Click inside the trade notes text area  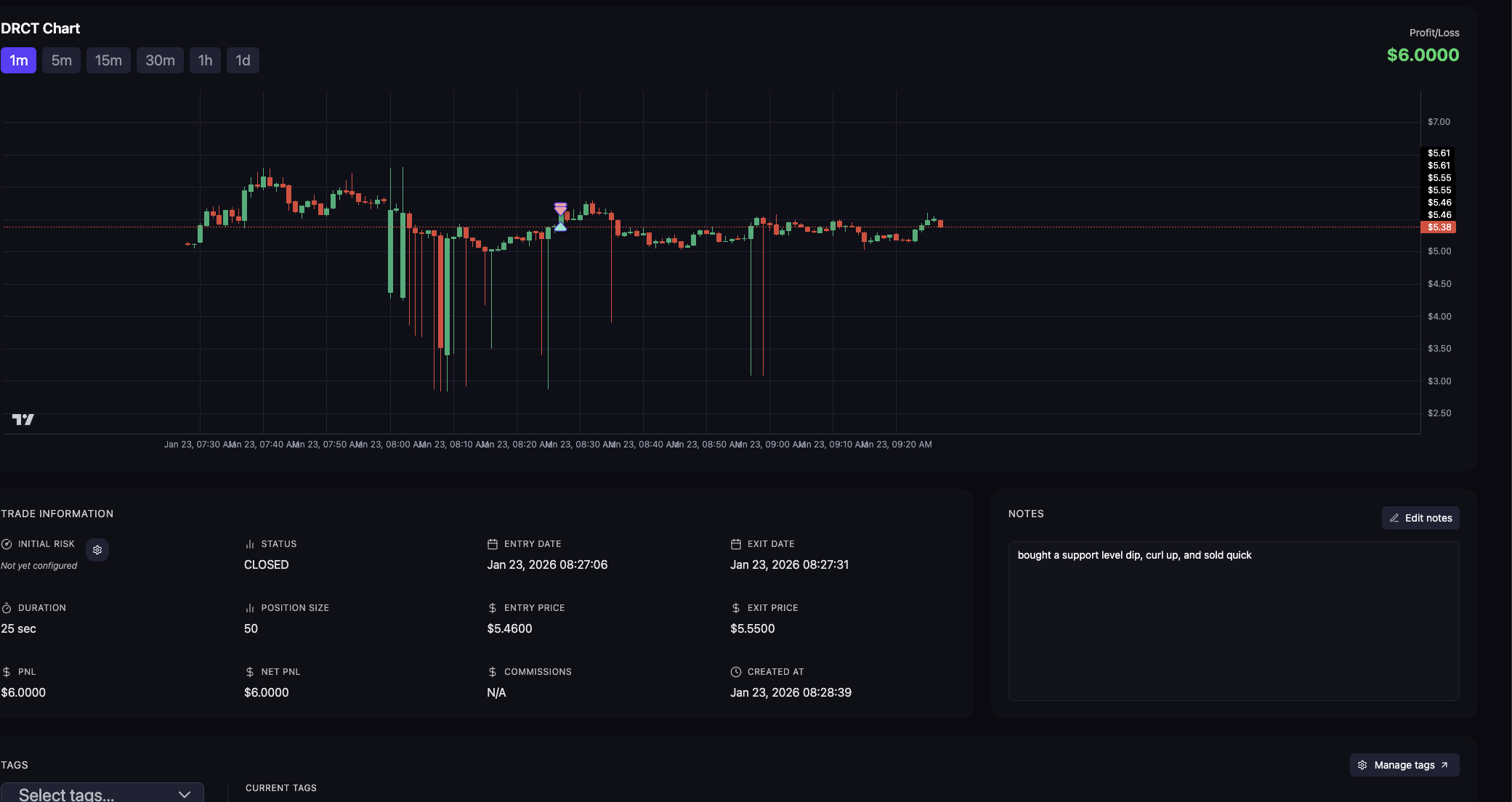(1233, 625)
